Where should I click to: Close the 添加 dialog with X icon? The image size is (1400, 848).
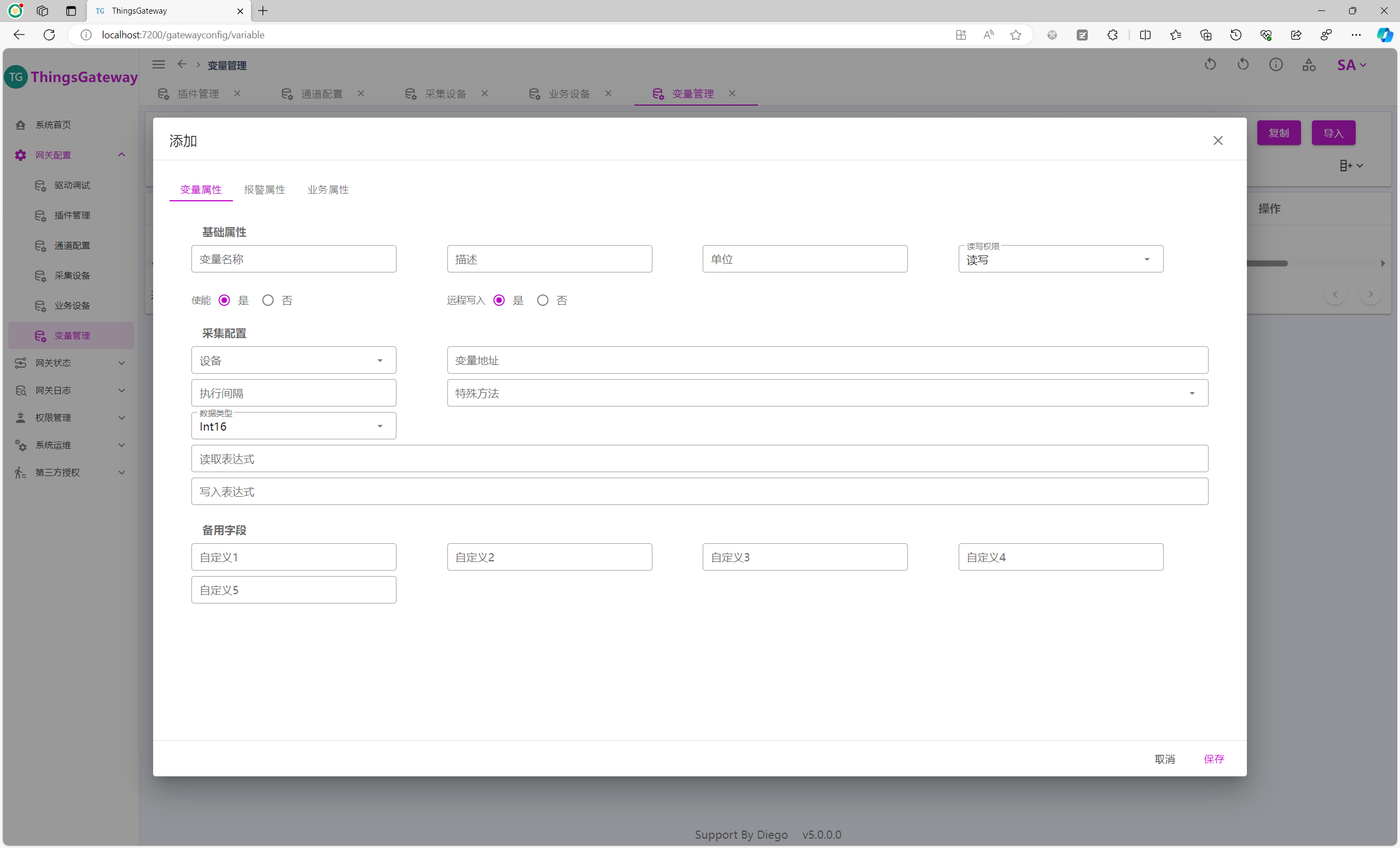(1217, 141)
